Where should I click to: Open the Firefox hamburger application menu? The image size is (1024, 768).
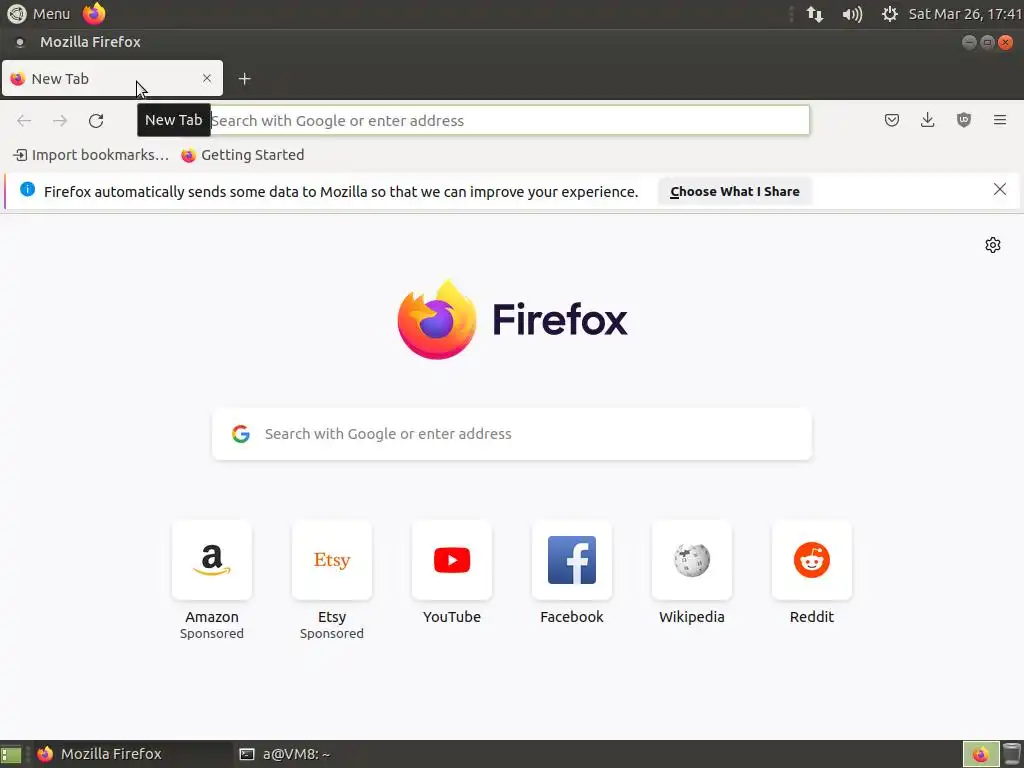click(999, 120)
